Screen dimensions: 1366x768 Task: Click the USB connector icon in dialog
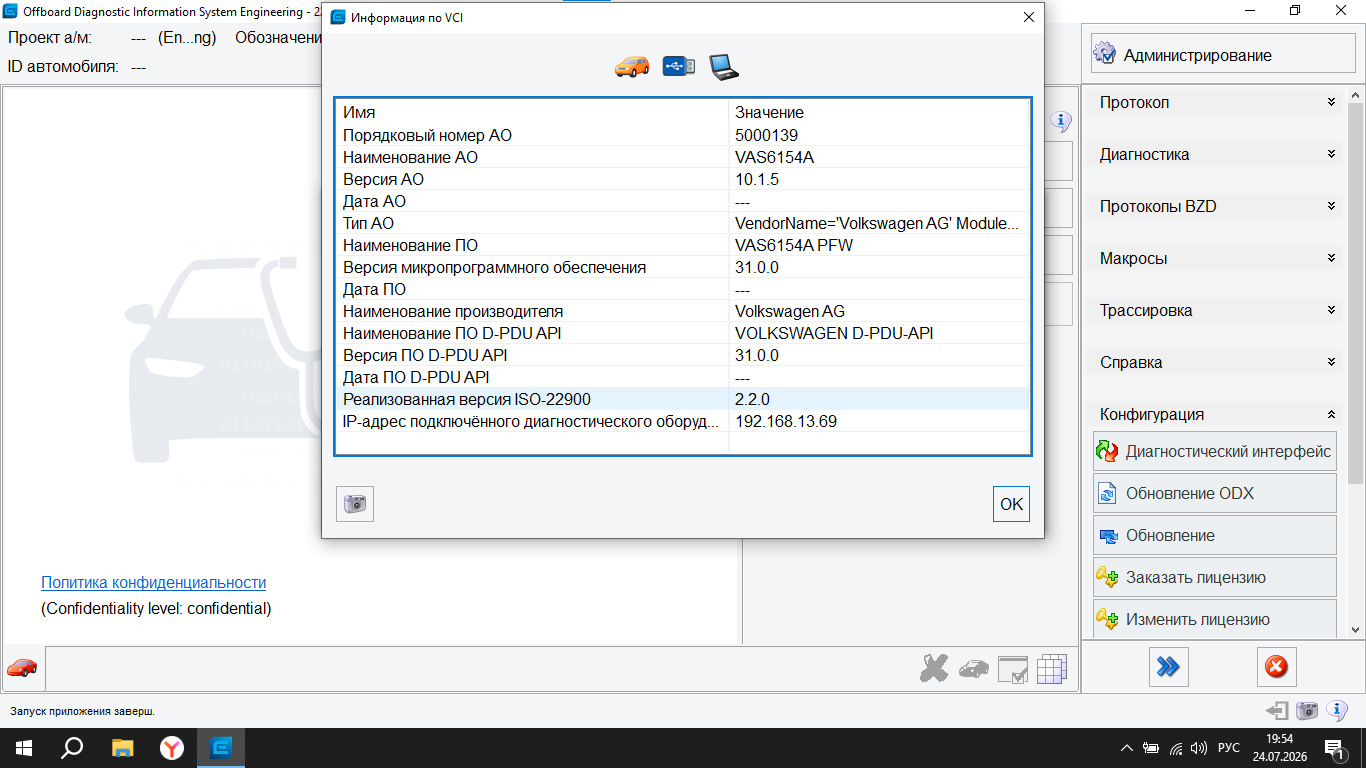tap(679, 67)
